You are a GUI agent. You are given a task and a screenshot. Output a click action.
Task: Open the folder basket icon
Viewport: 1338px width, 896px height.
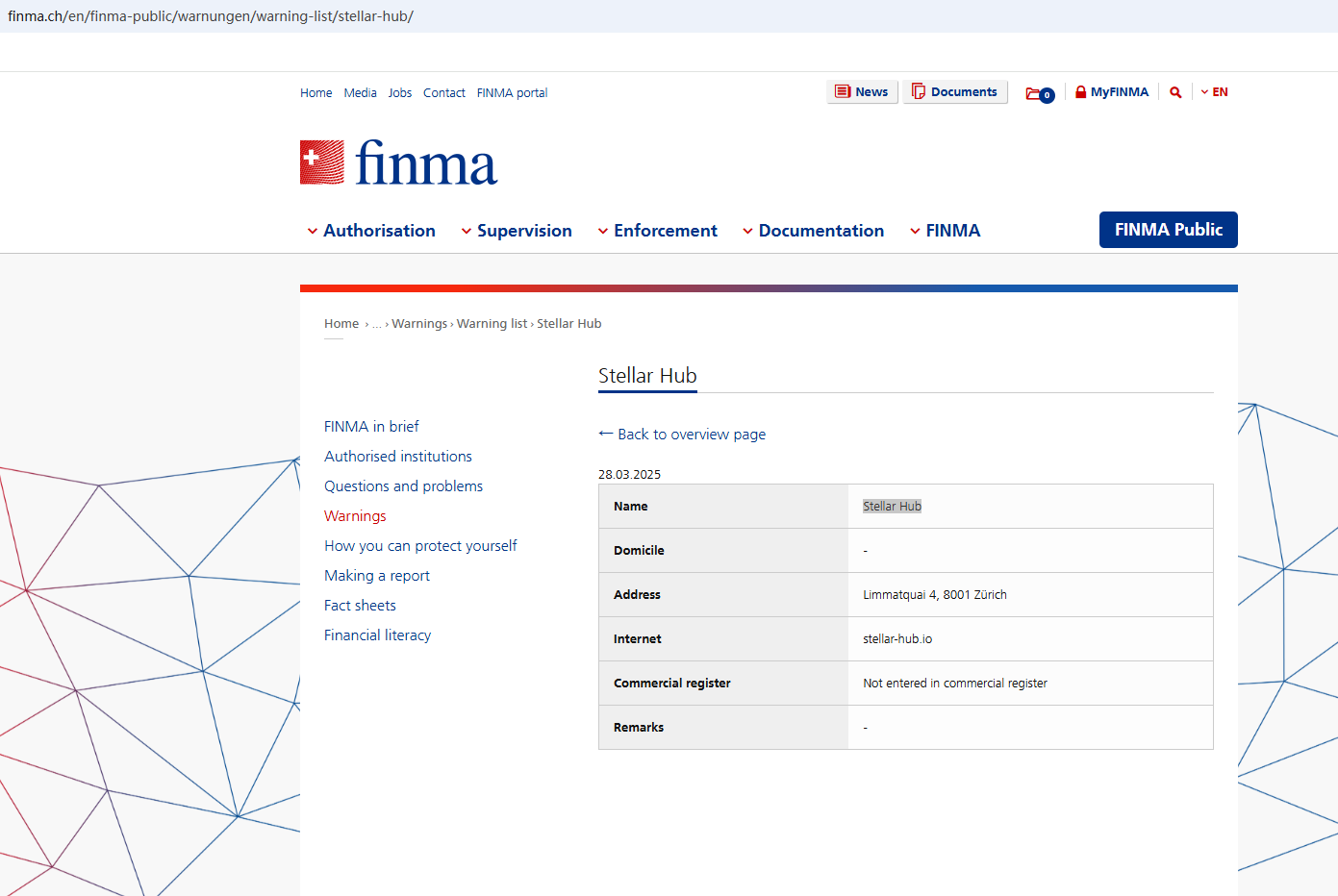[1040, 93]
